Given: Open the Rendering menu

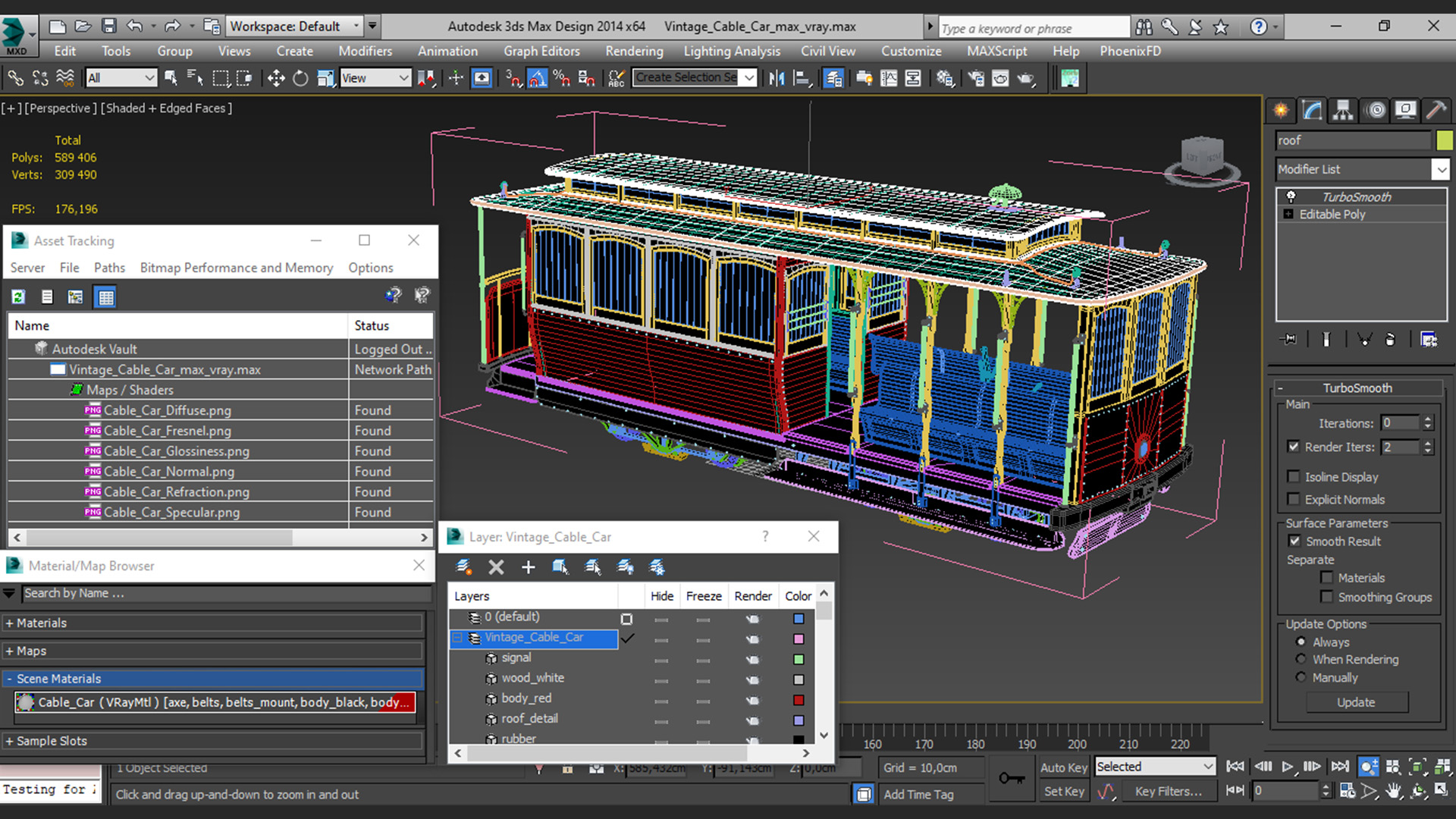Looking at the screenshot, I should [634, 52].
